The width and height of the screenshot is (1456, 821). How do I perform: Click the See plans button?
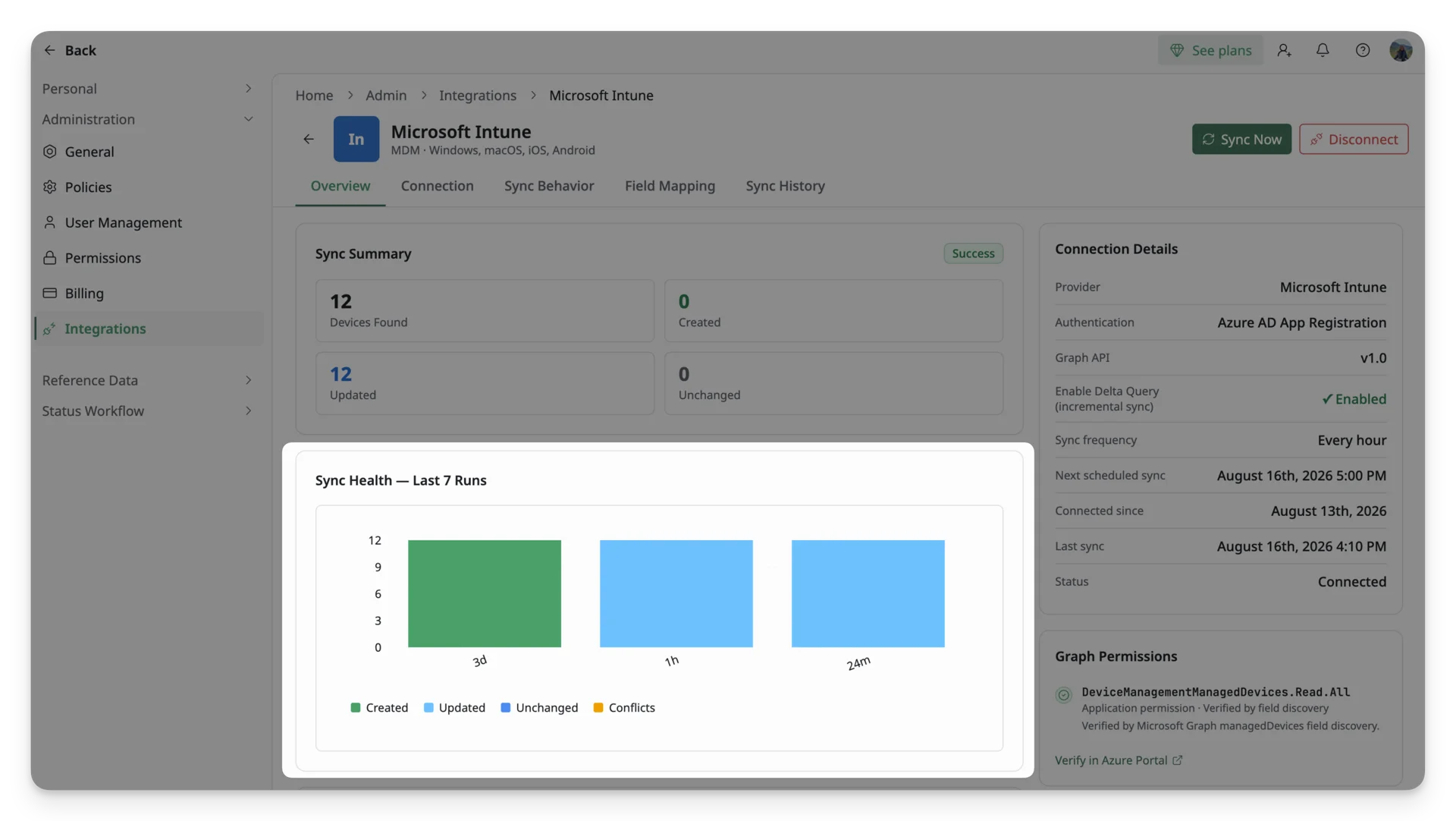[x=1210, y=50]
